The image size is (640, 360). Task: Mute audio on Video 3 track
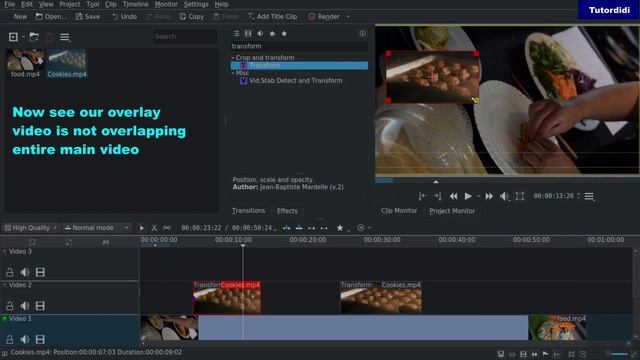click(25, 272)
